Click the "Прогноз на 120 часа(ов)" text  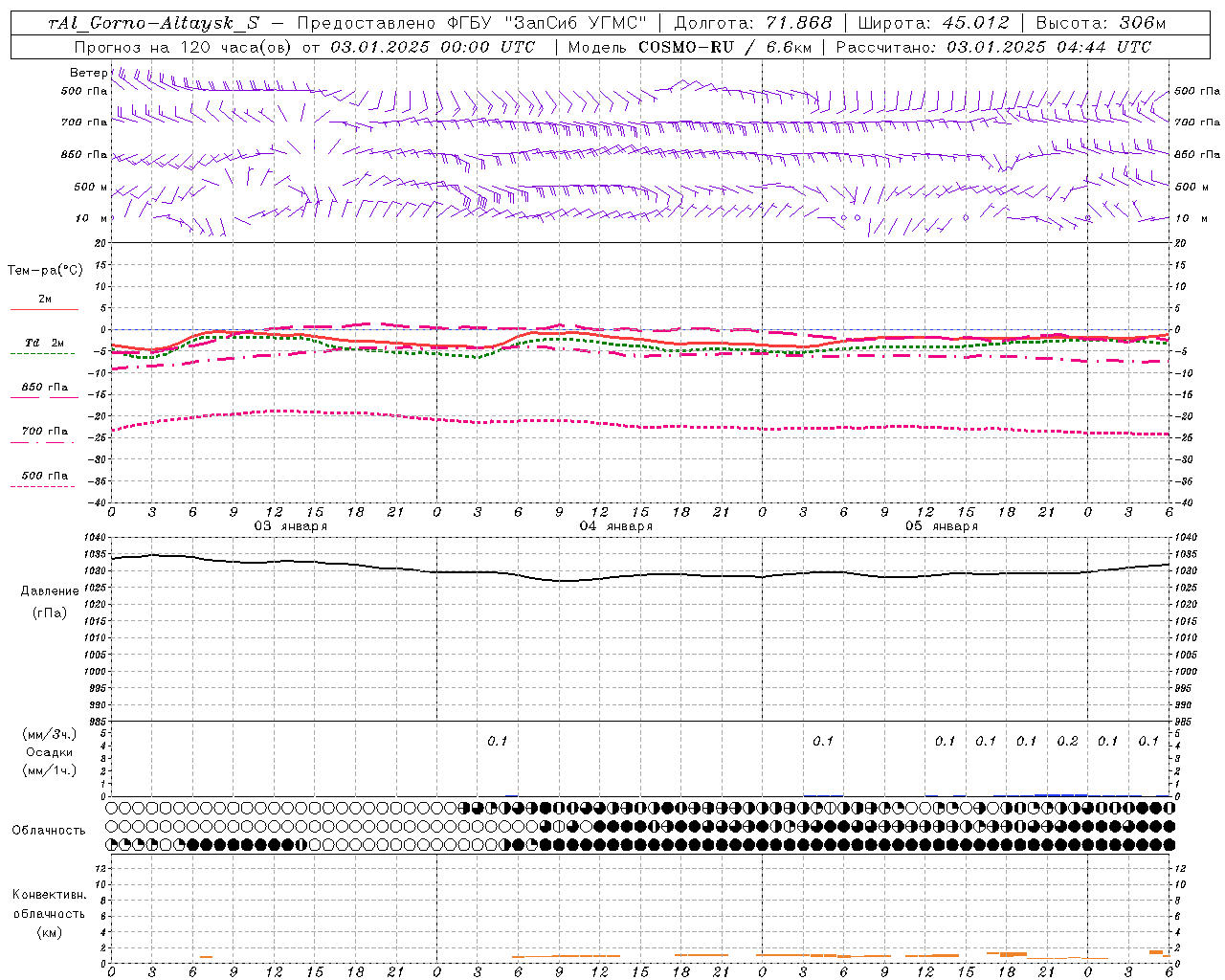coord(184,47)
